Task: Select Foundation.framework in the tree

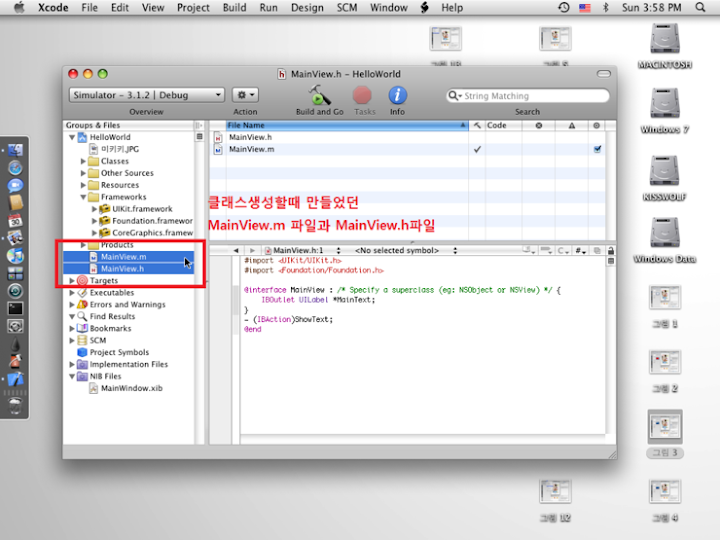Action: (152, 221)
